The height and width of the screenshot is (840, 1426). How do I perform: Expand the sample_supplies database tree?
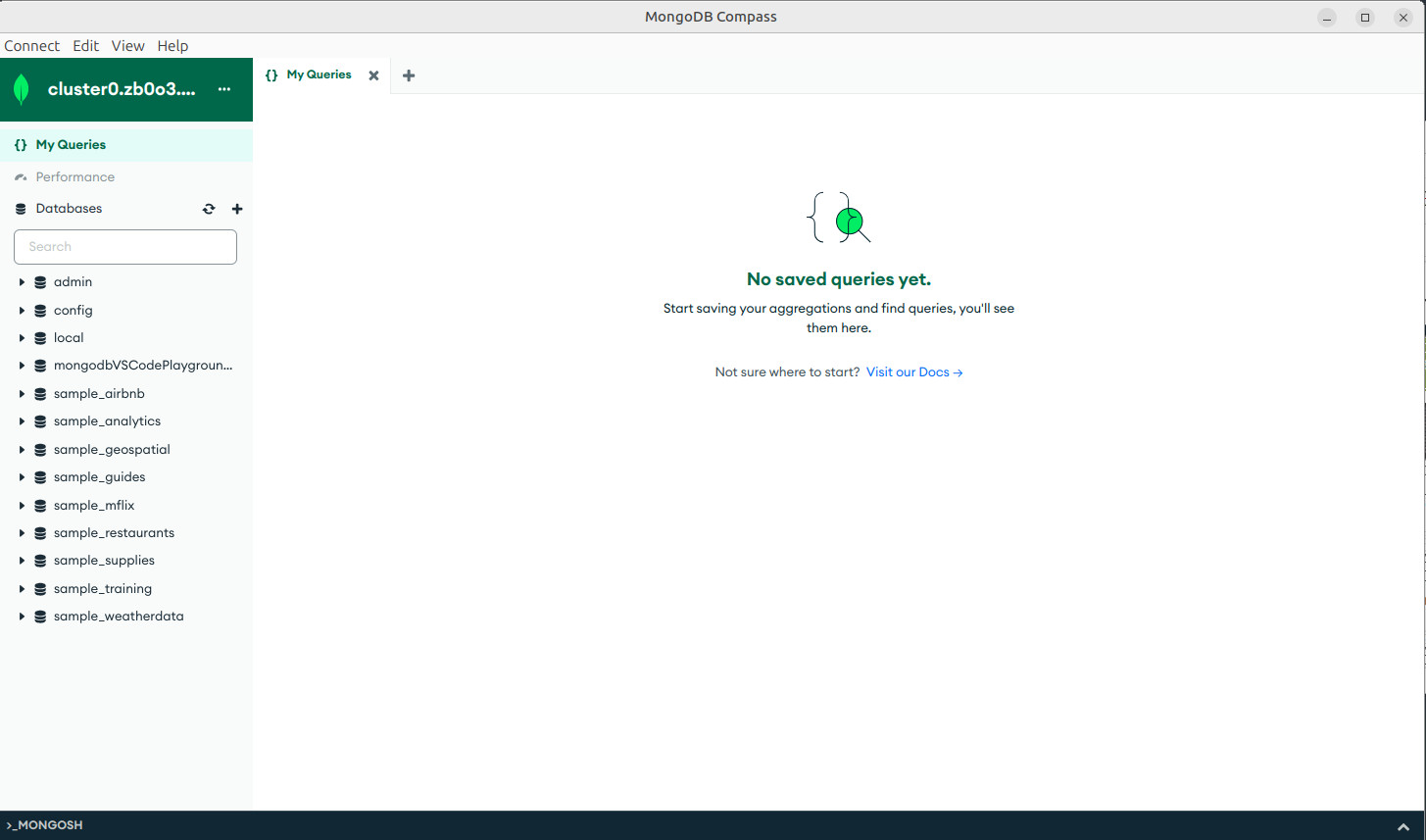(22, 561)
